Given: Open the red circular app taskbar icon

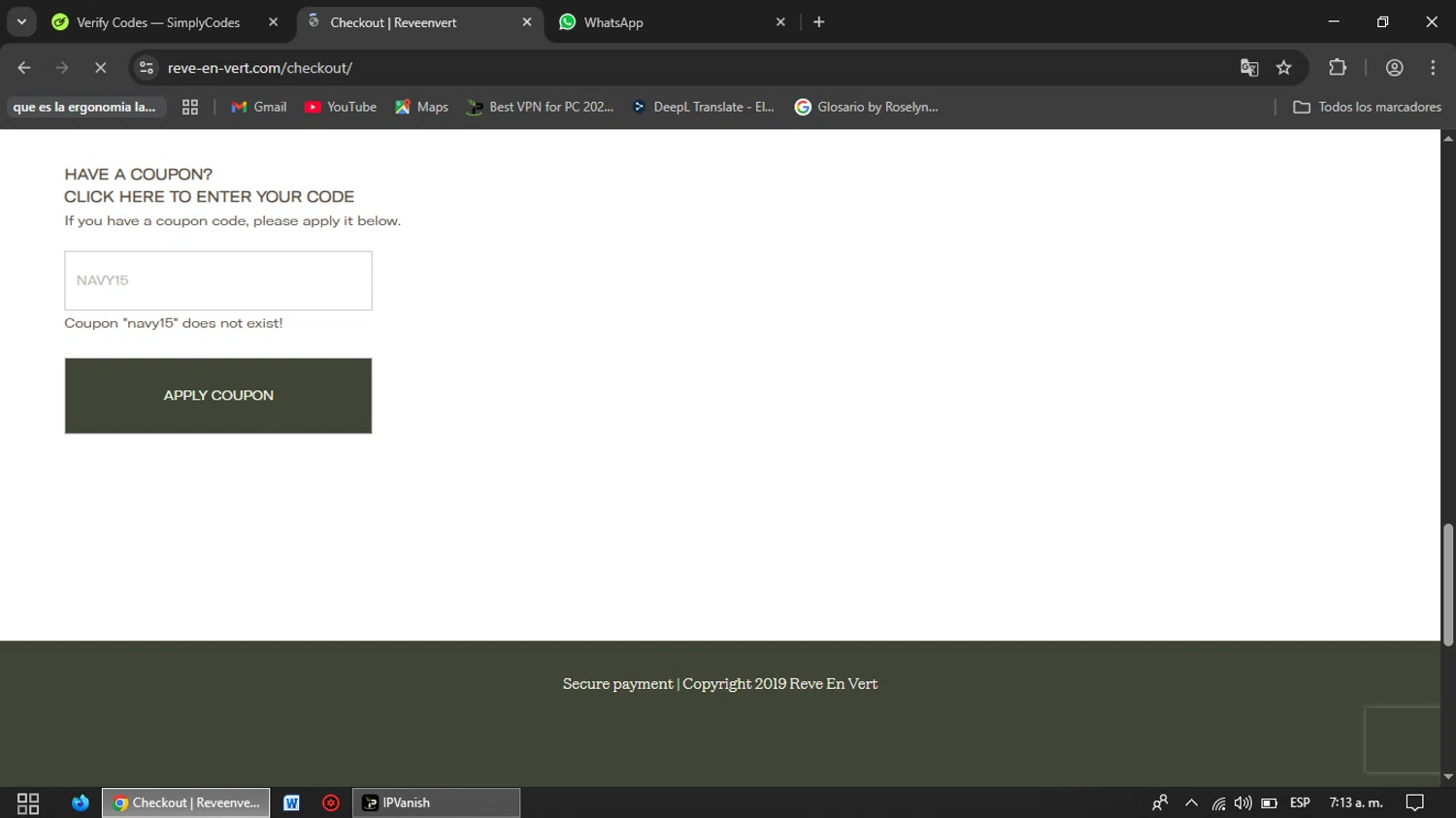Looking at the screenshot, I should point(331,802).
